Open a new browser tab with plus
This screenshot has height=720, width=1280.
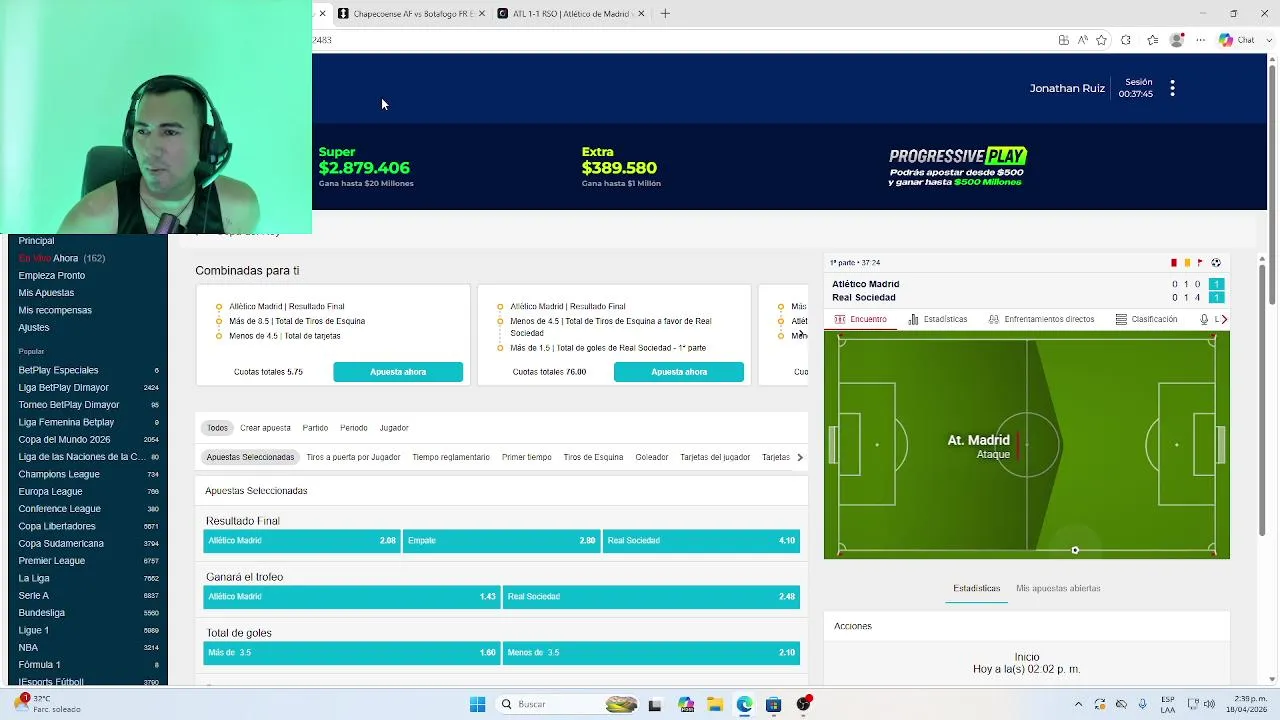665,14
